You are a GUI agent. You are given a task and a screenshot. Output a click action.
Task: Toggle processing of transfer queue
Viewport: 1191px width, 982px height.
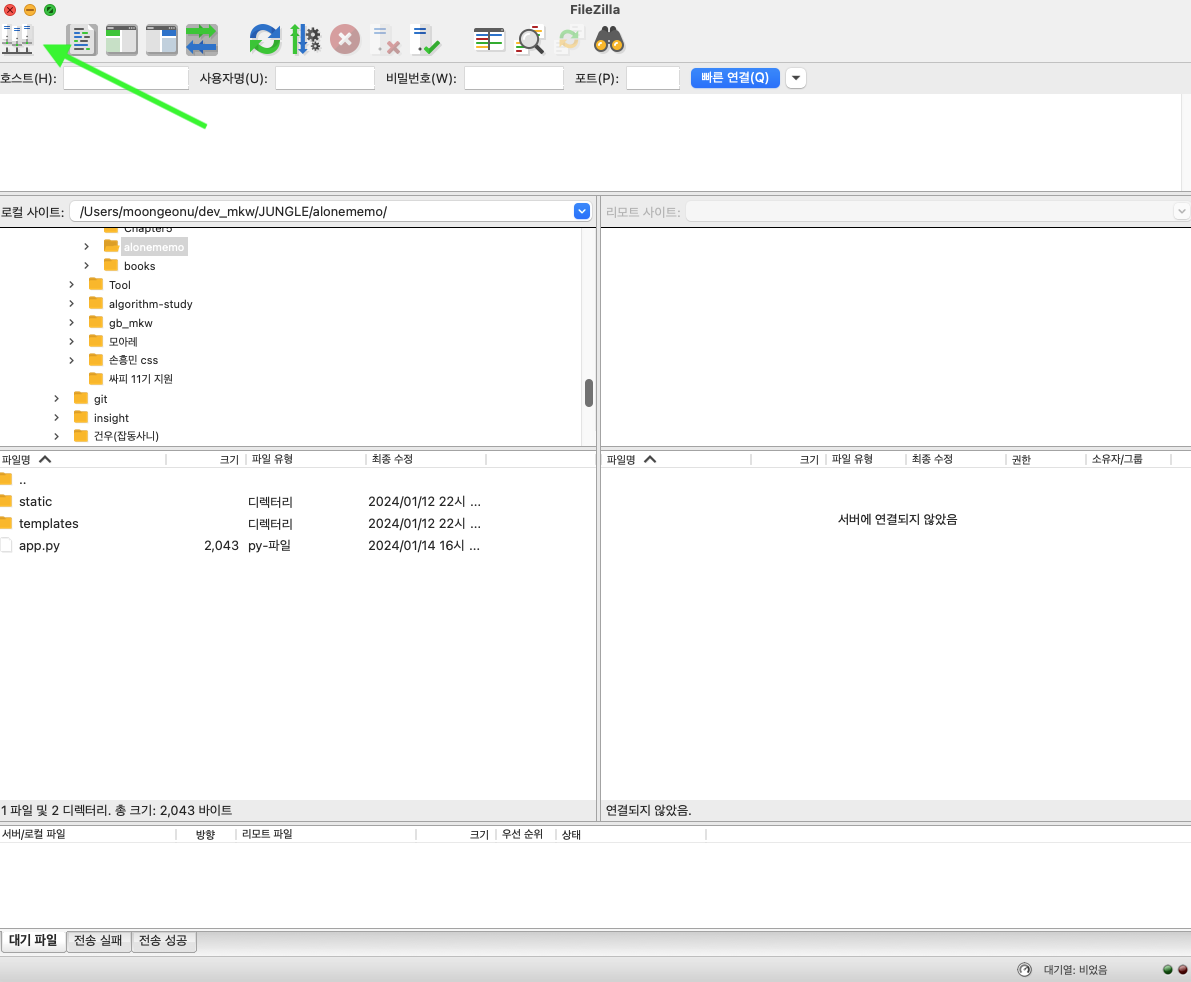point(305,39)
